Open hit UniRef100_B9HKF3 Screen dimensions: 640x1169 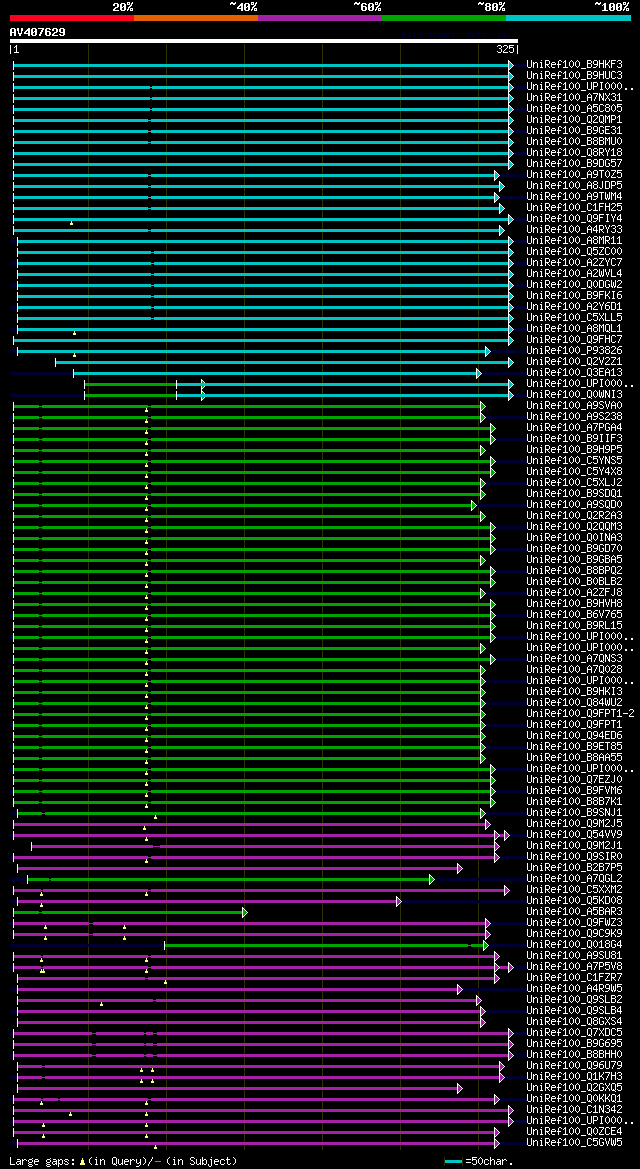(x=574, y=64)
